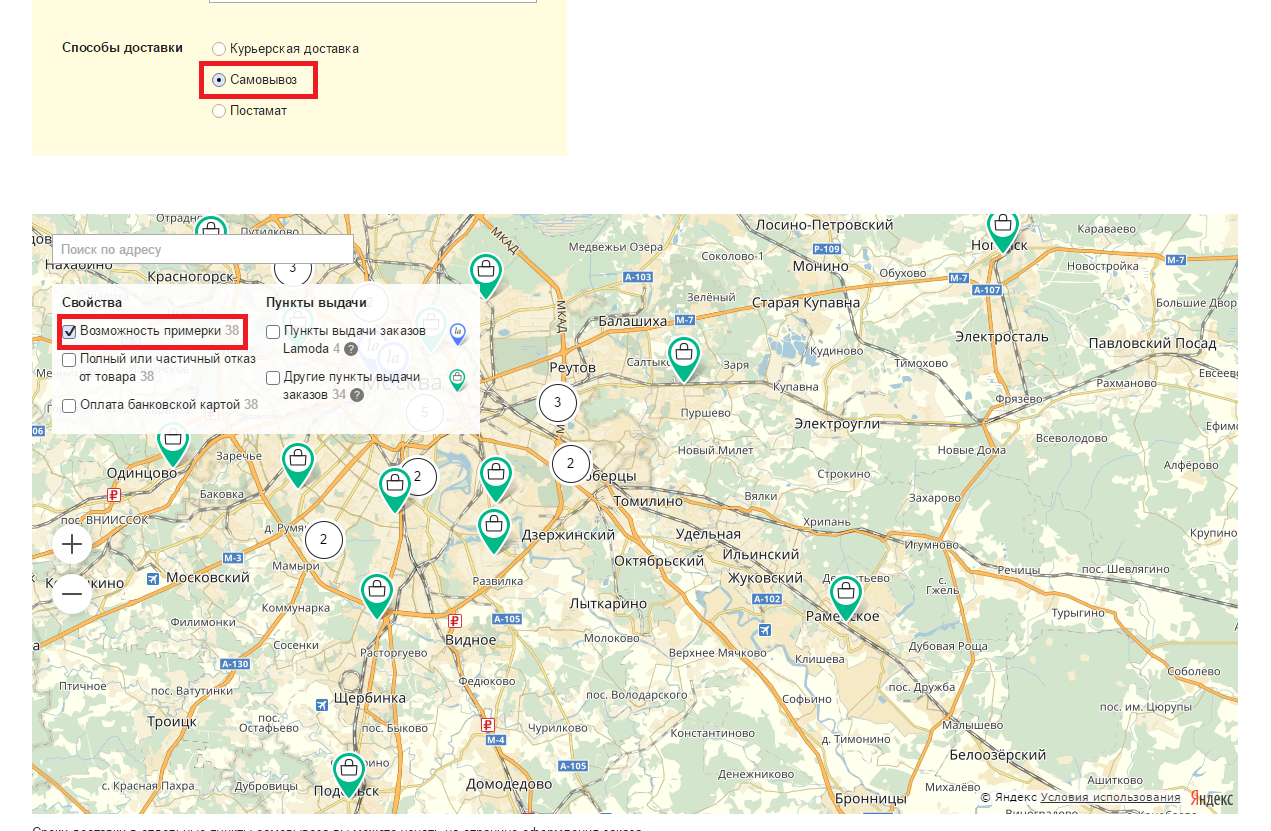Click the М-4 road badge

coord(495,740)
